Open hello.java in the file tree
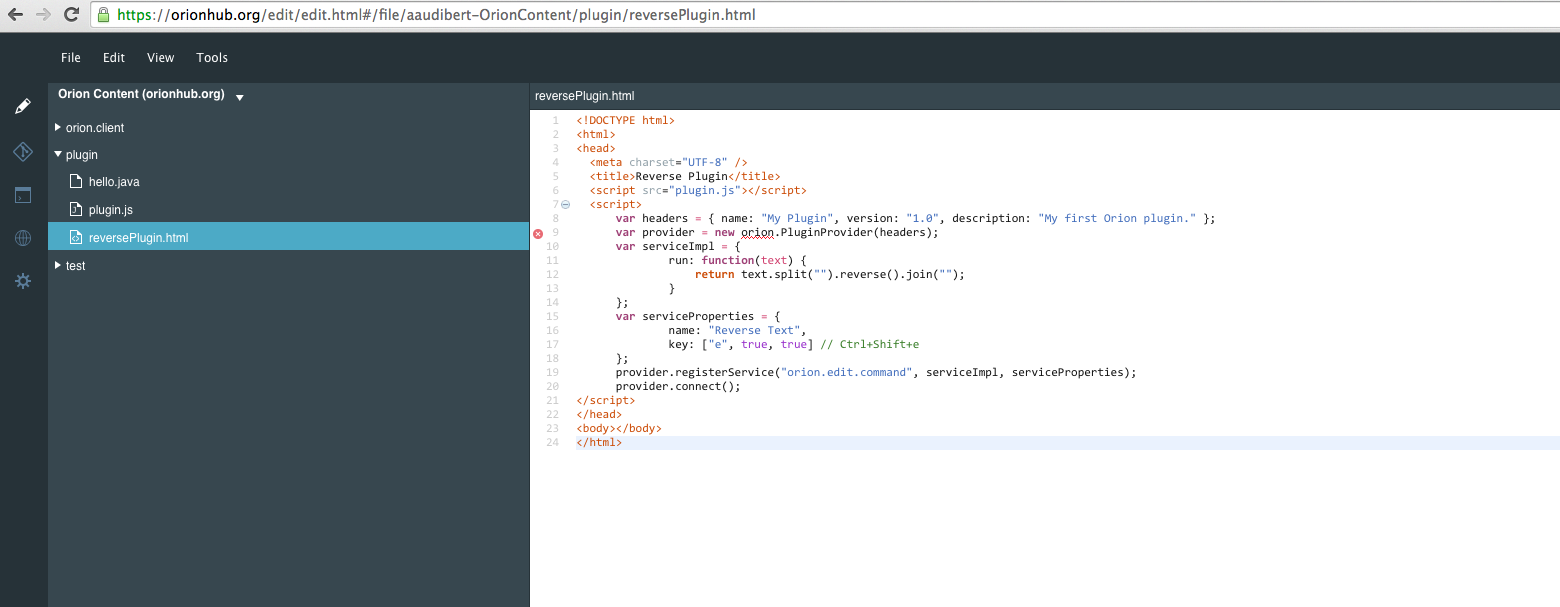The width and height of the screenshot is (1560, 607). point(113,182)
